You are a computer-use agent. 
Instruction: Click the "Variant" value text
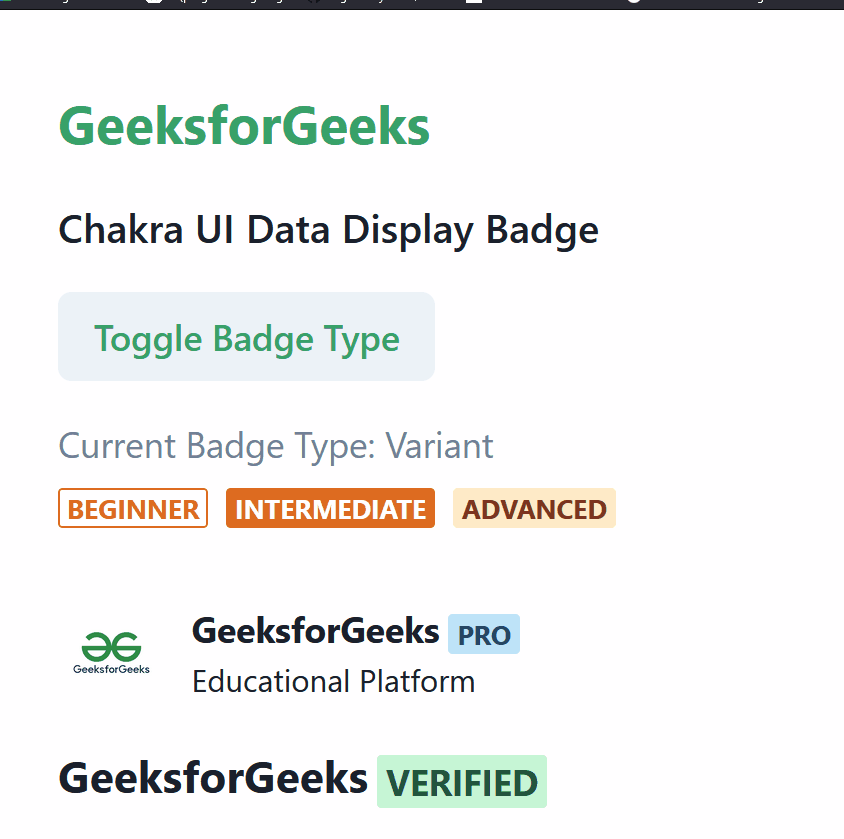click(x=439, y=446)
